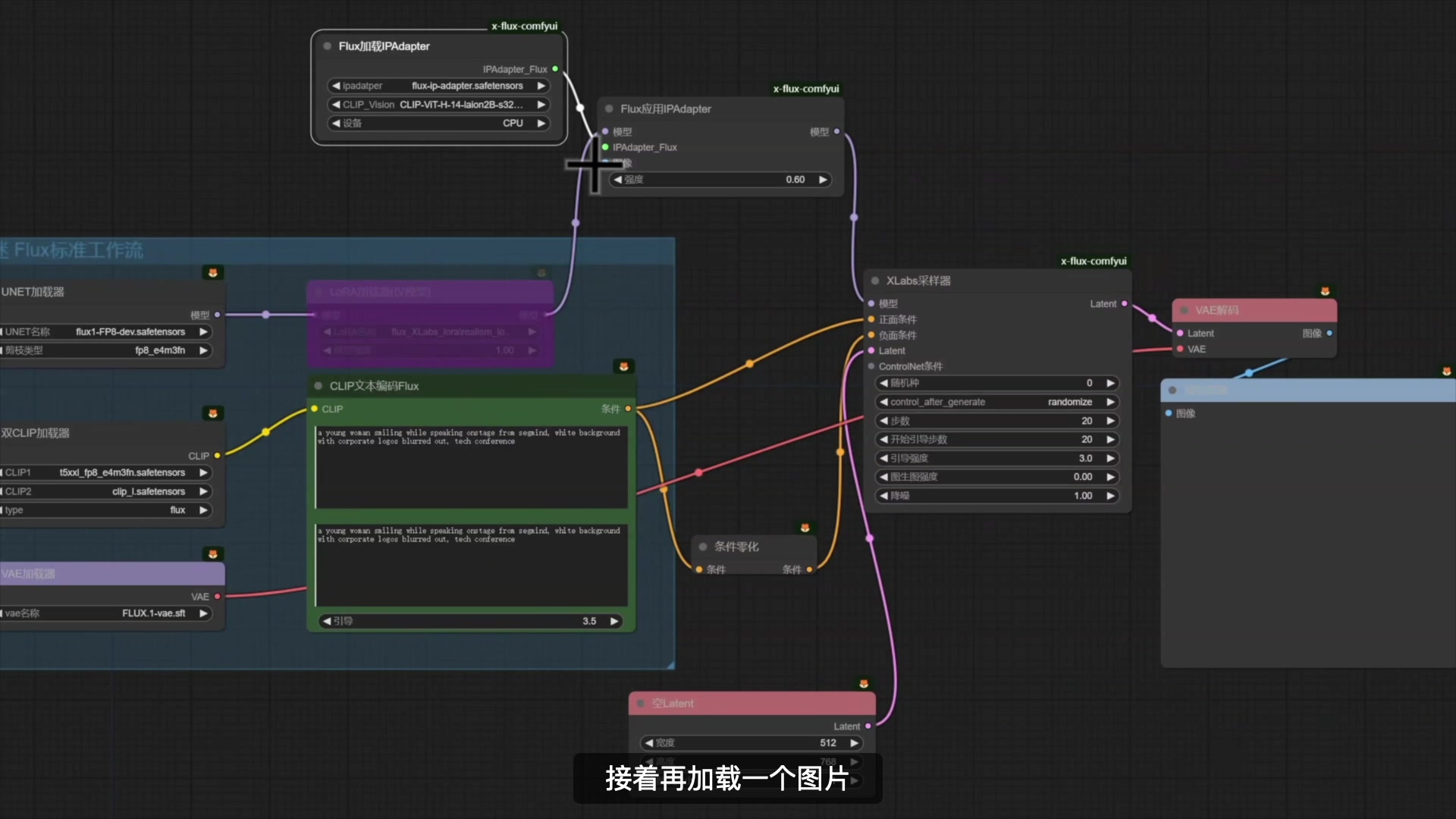Click 引导强度 3.0 value slider
Viewport: 1456px width, 819px height.
click(x=997, y=458)
